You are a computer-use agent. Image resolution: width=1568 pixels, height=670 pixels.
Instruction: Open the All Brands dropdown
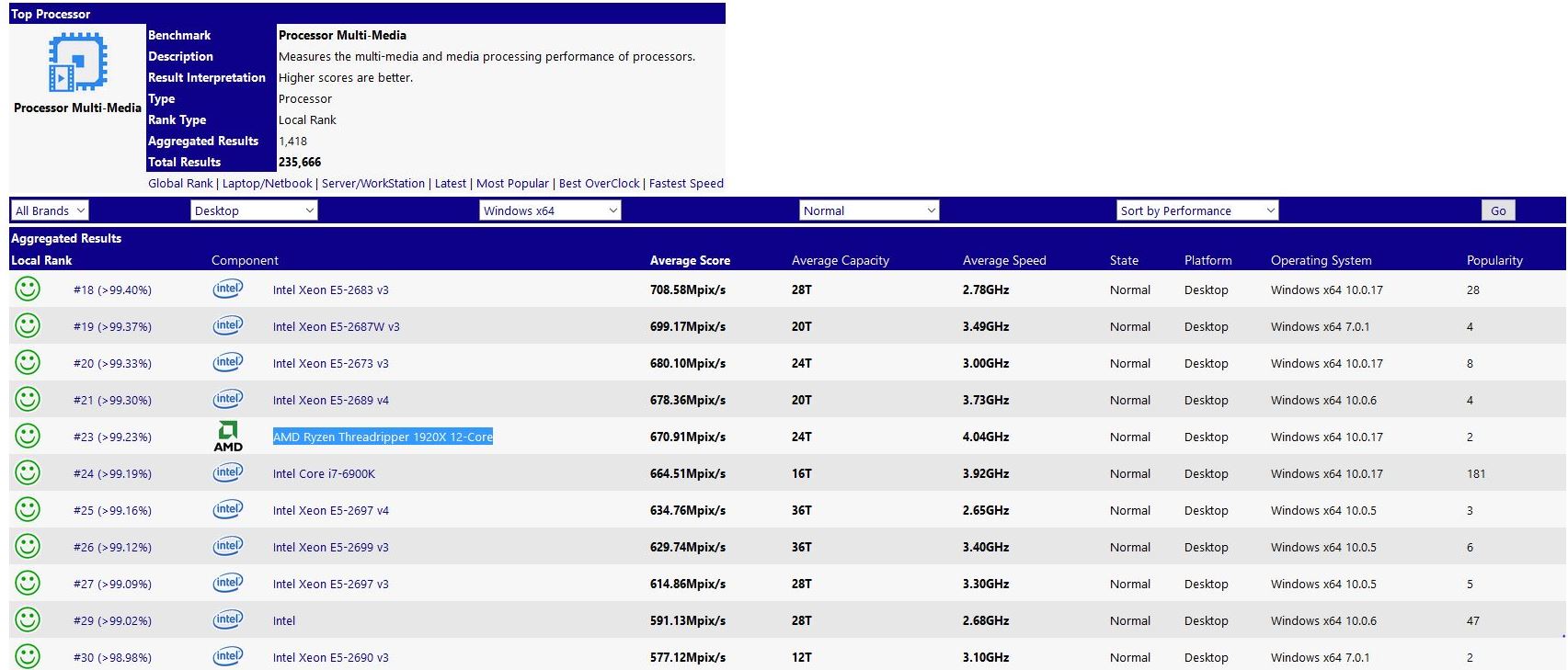(50, 210)
